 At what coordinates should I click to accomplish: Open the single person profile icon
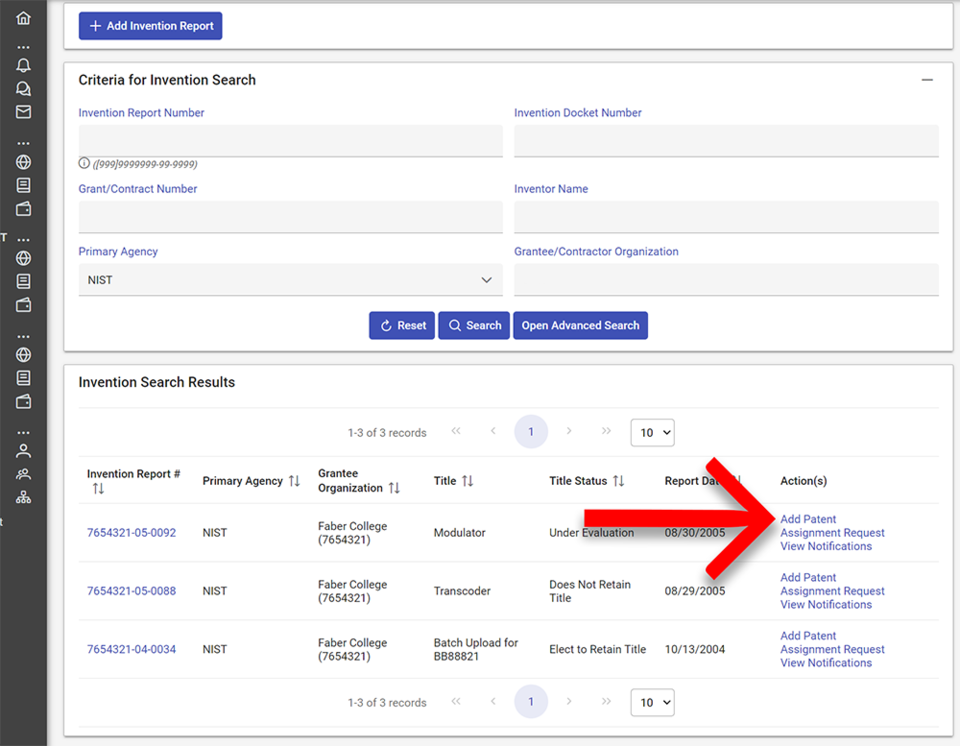(x=23, y=450)
